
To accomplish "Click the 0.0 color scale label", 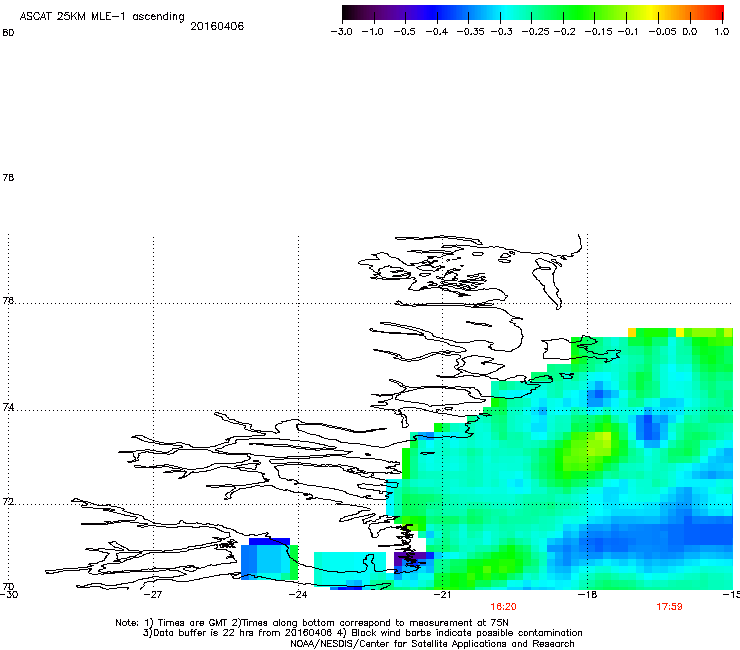I will coord(690,32).
